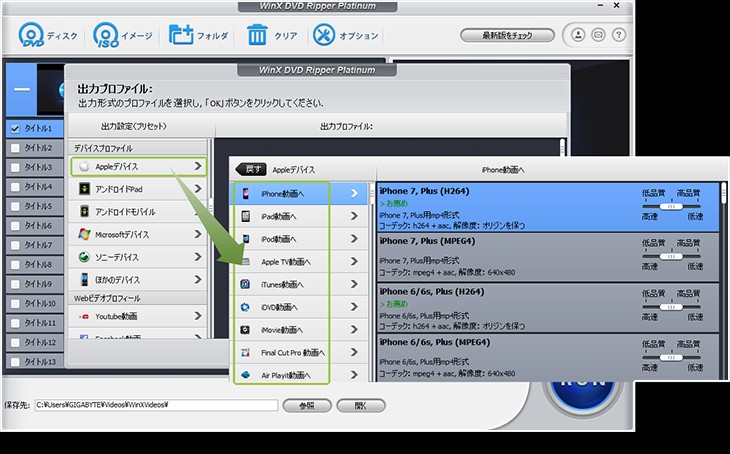Click Android Mobile icon
Viewport: 730px width, 454px height.
point(84,211)
